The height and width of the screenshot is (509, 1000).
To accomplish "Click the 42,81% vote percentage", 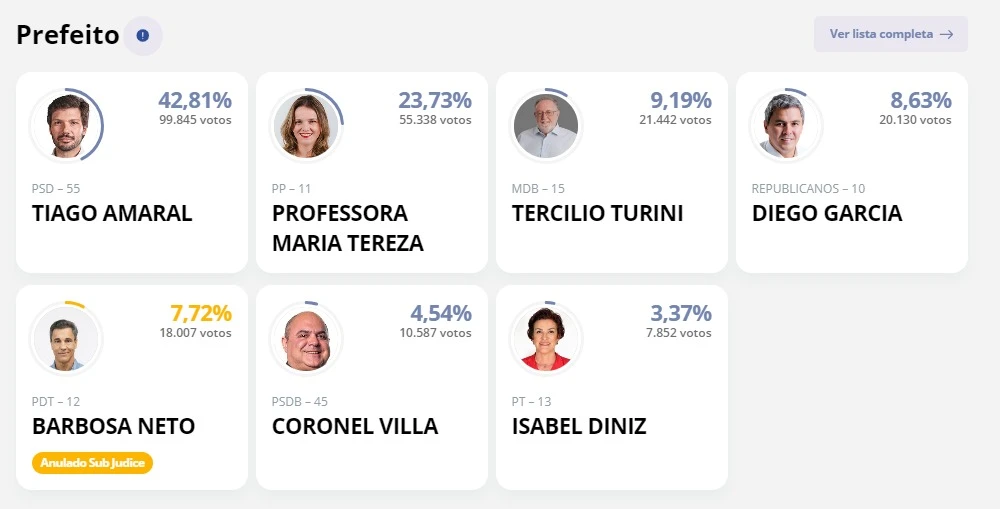I will tap(195, 100).
